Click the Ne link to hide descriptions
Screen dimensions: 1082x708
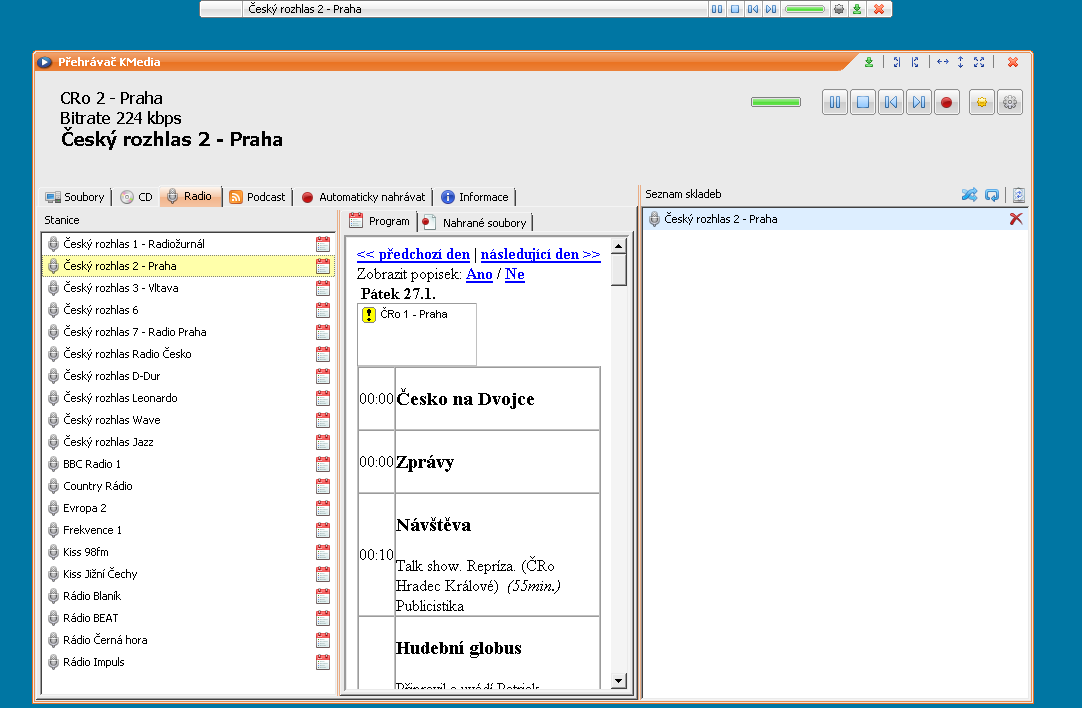pyautogui.click(x=514, y=274)
